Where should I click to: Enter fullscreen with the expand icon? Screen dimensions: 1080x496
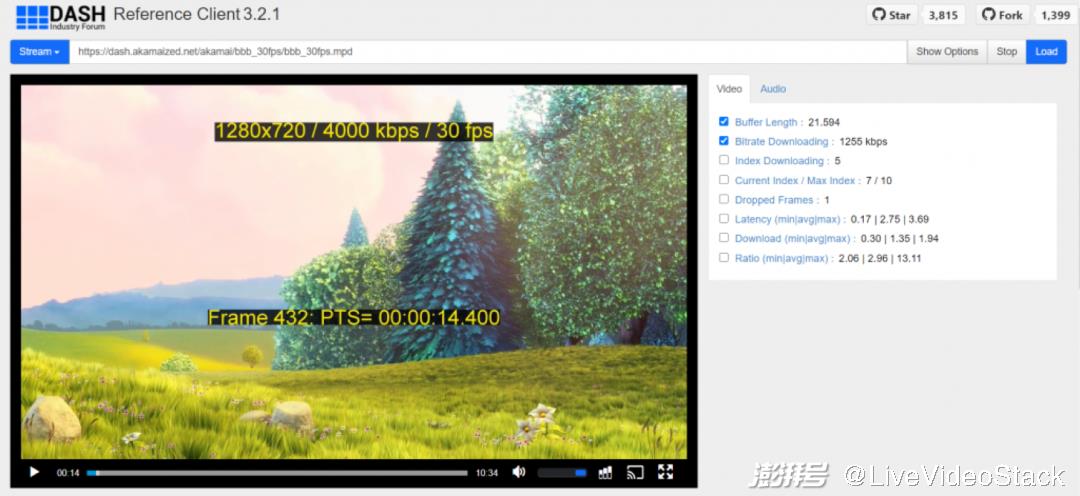coord(665,472)
